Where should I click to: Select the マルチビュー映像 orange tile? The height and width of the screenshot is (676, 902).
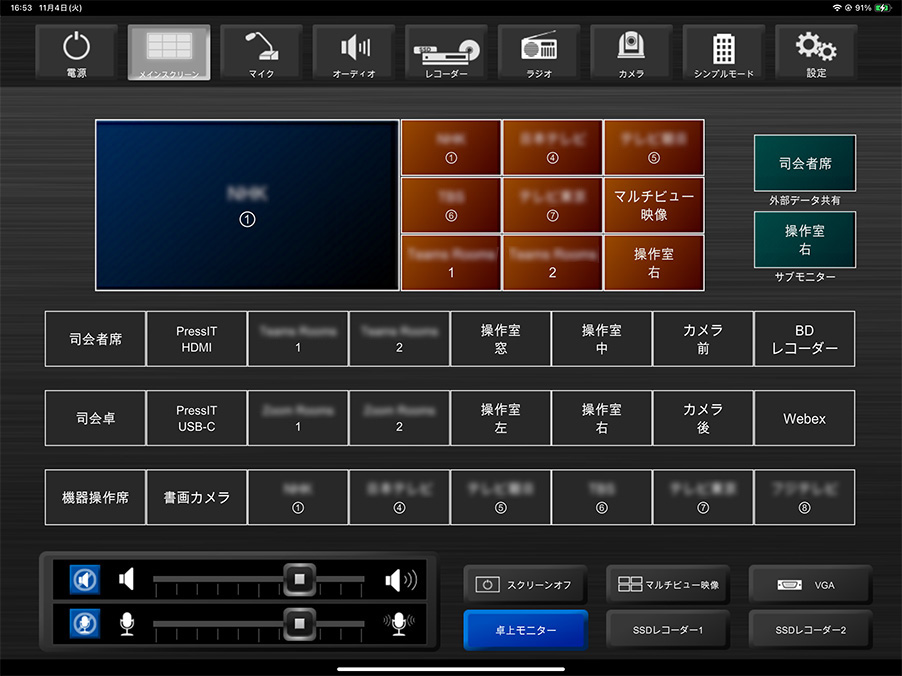click(x=653, y=205)
